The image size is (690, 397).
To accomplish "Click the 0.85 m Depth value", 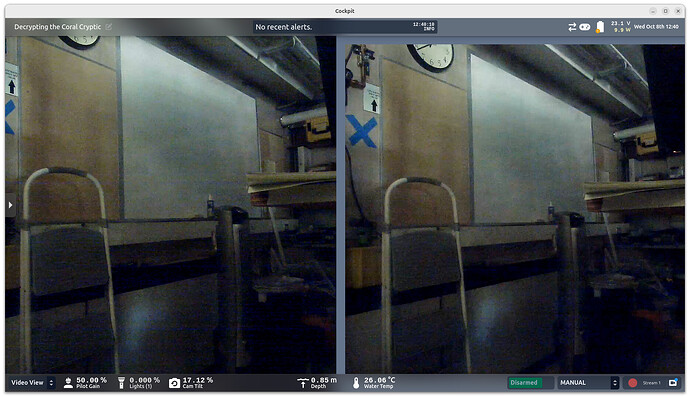I will click(x=324, y=380).
